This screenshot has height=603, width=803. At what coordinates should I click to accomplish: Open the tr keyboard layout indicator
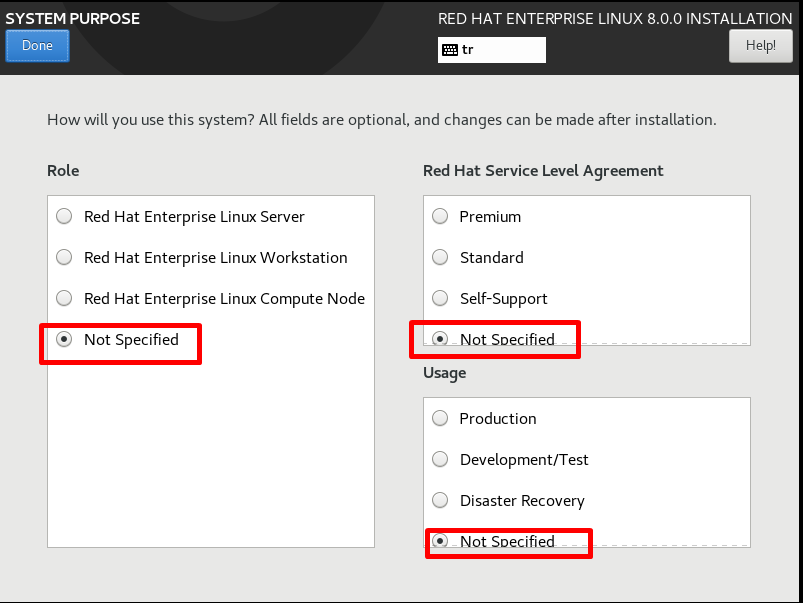492,50
